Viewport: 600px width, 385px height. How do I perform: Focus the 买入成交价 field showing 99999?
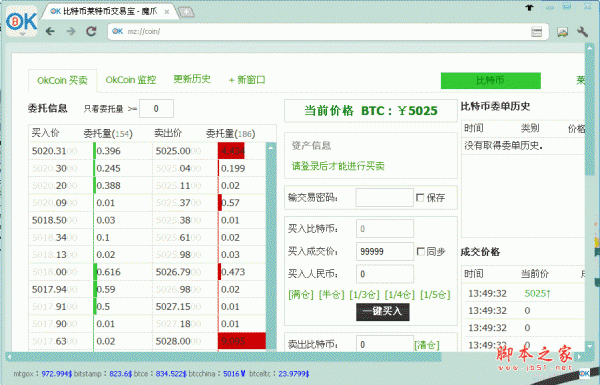(385, 251)
